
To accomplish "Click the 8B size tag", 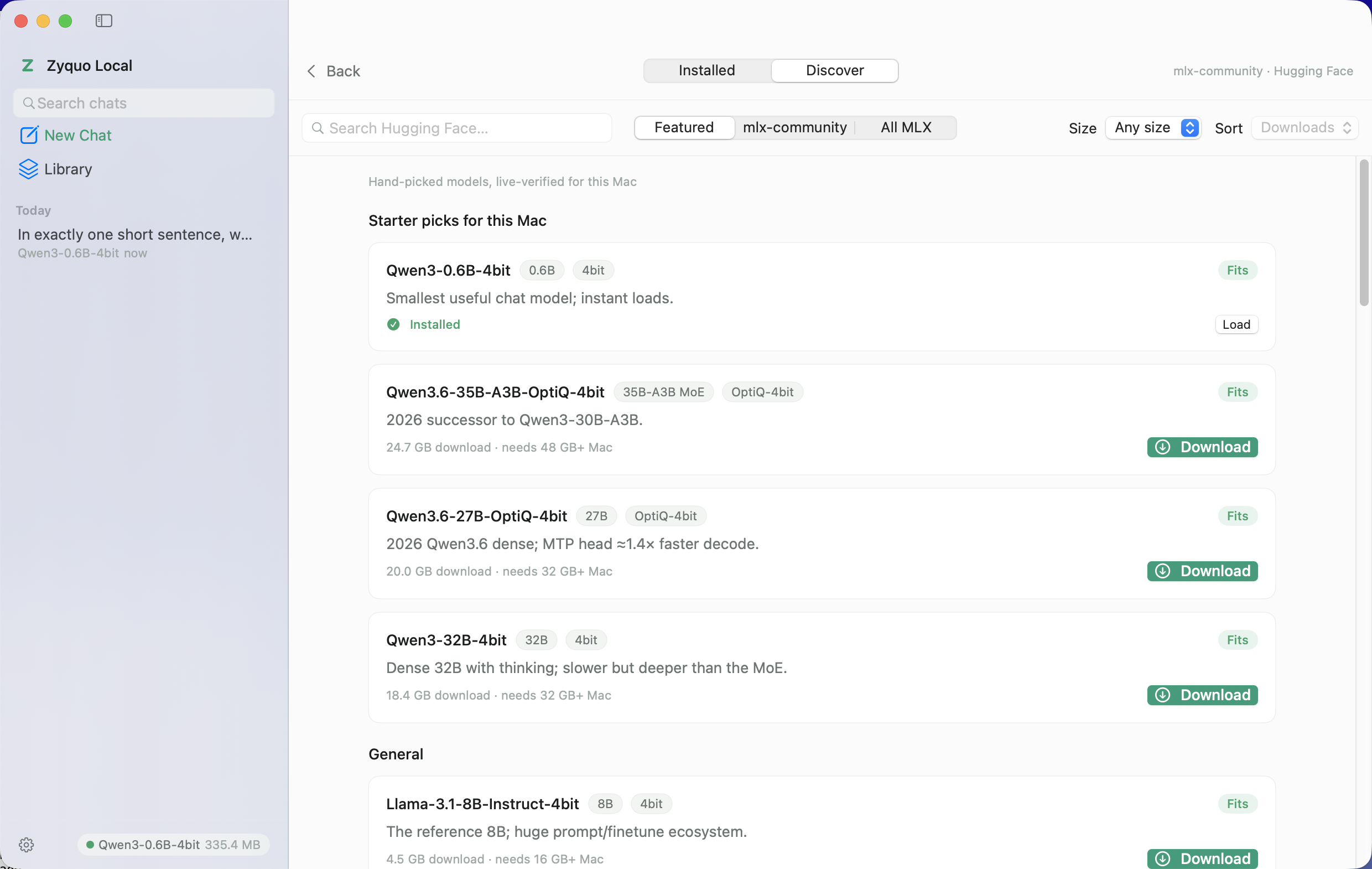I will [605, 804].
